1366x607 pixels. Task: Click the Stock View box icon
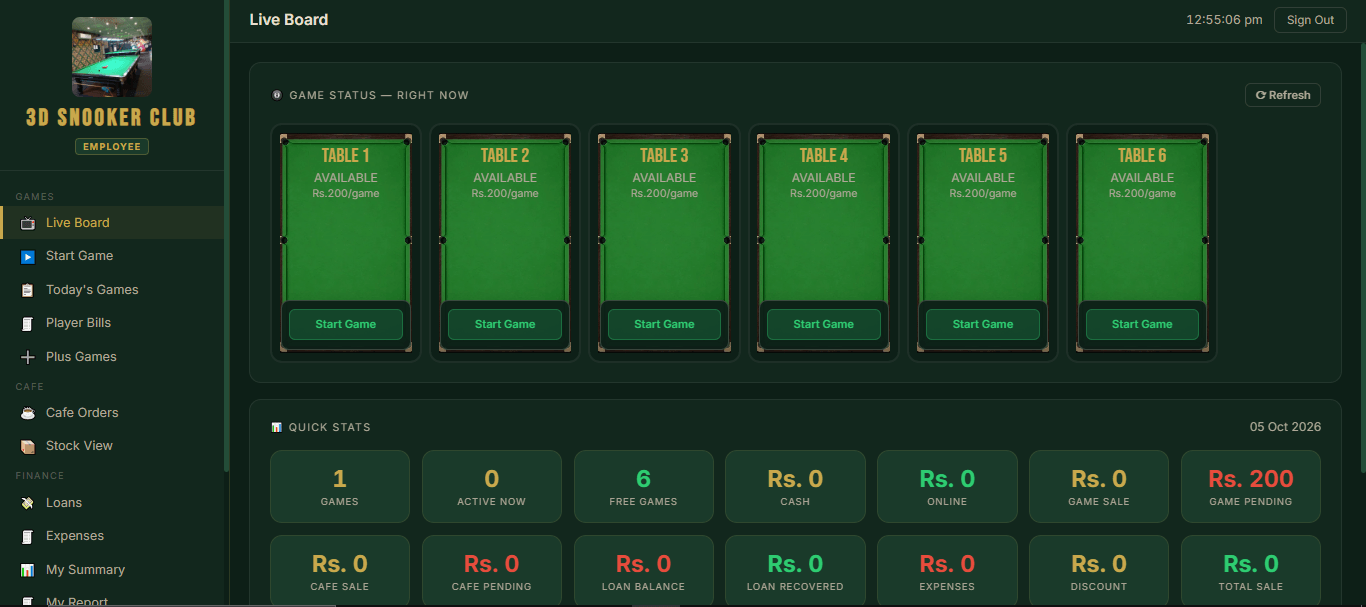[27, 446]
